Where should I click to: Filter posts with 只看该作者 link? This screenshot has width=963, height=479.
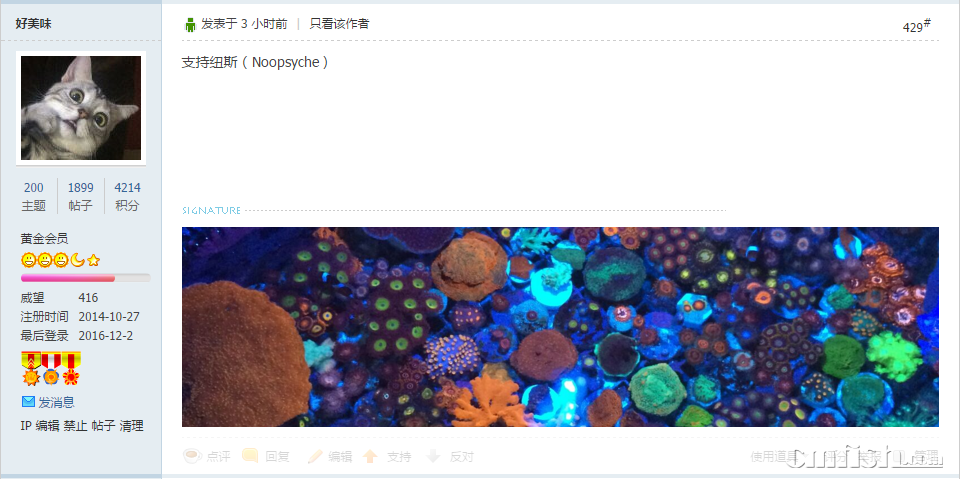coord(339,25)
